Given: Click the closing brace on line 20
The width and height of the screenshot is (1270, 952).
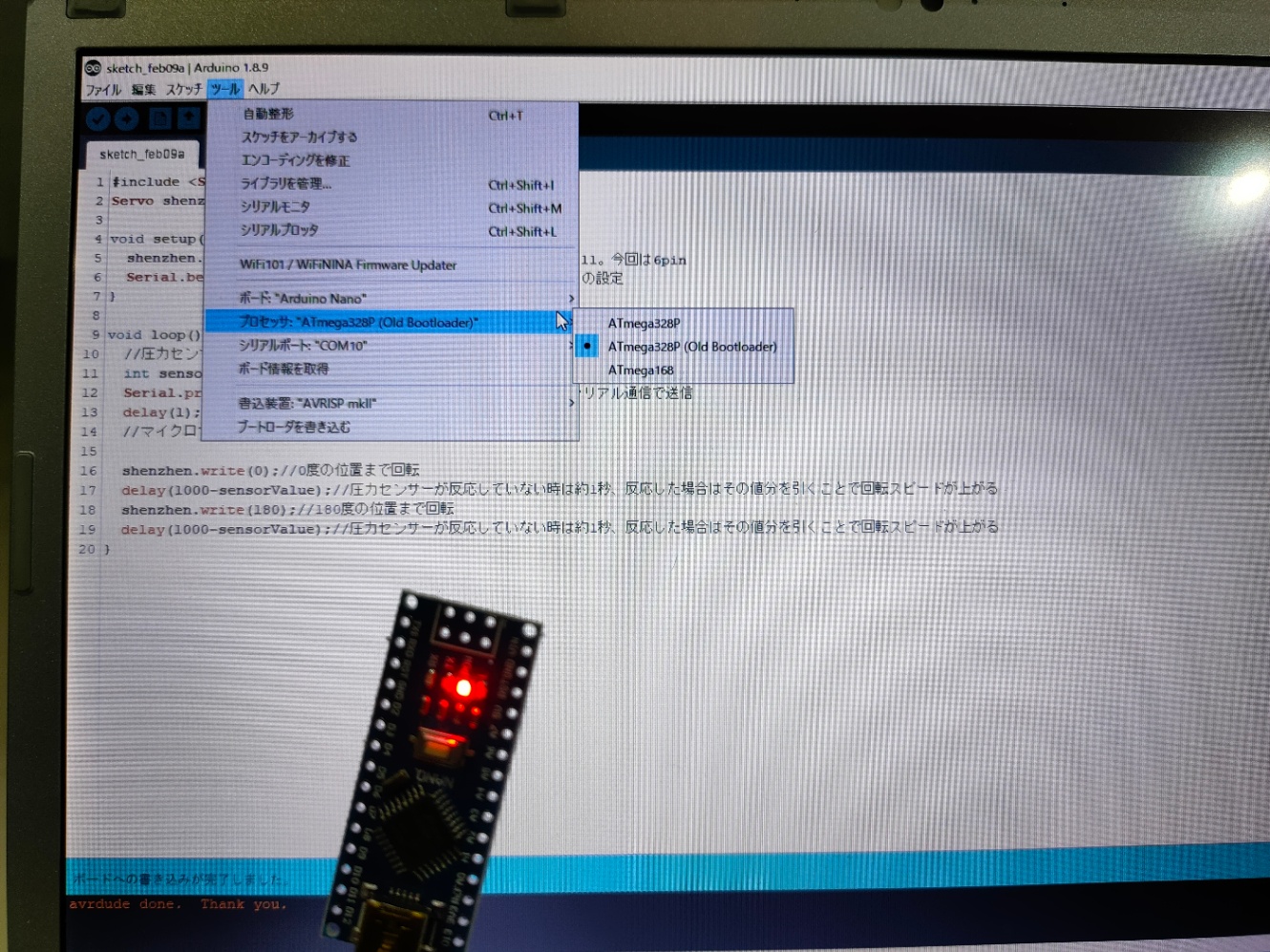Looking at the screenshot, I should (x=107, y=549).
